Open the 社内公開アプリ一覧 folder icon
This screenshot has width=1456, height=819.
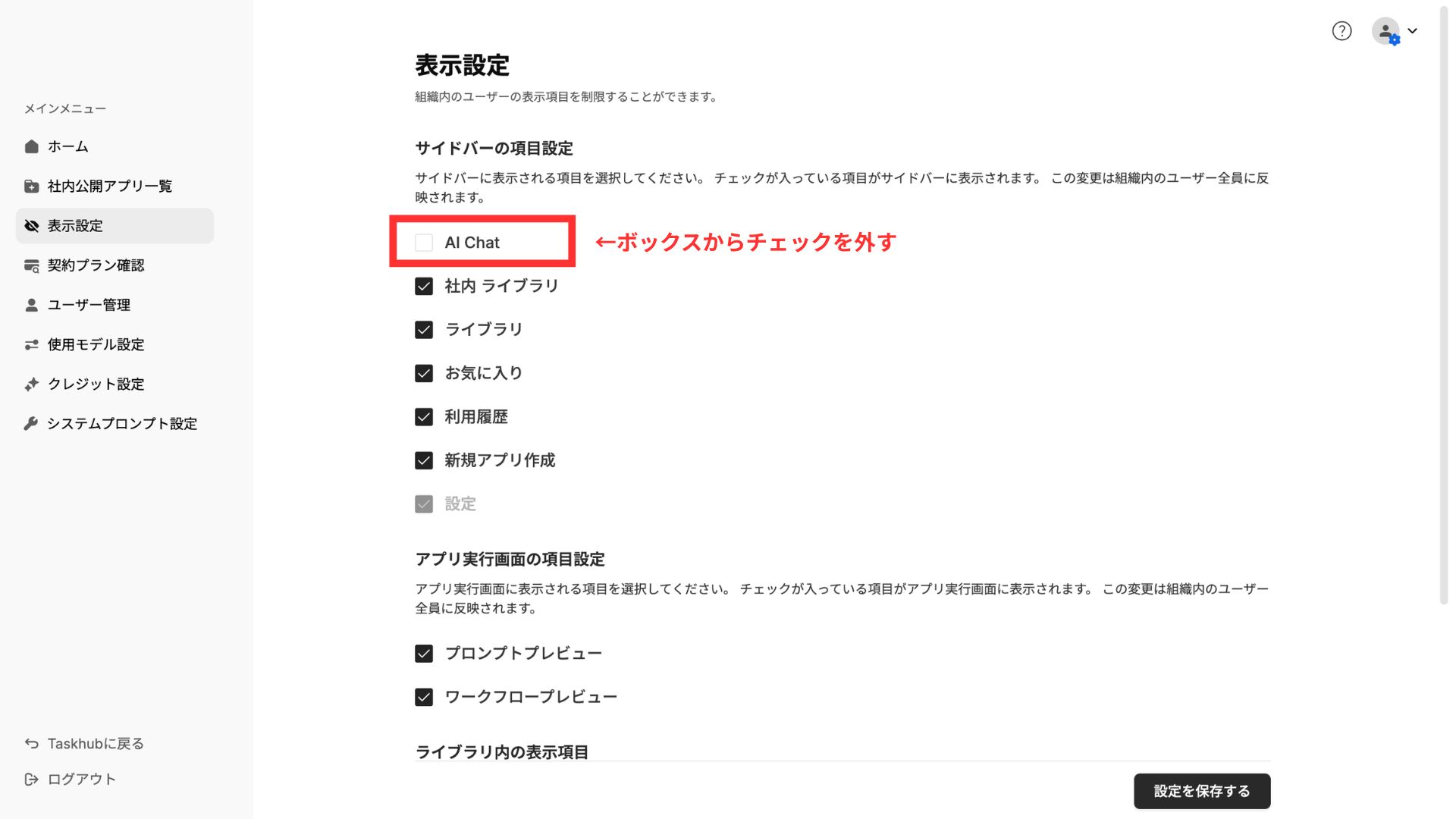click(31, 186)
